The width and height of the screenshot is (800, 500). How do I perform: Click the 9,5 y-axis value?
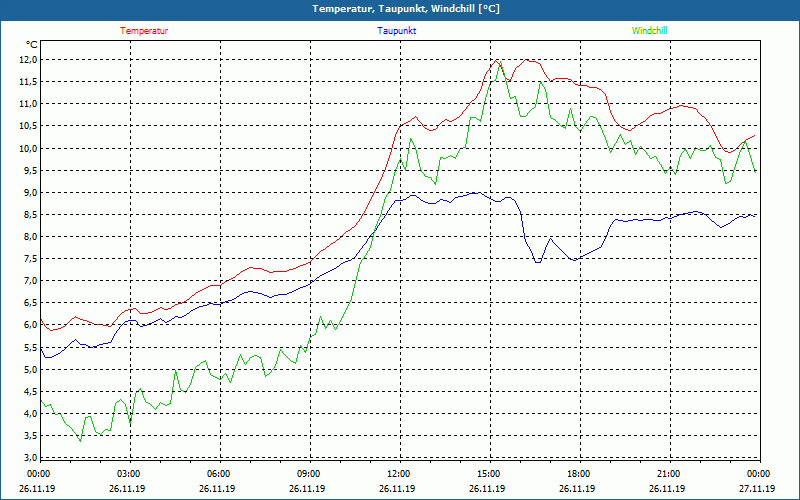31,170
